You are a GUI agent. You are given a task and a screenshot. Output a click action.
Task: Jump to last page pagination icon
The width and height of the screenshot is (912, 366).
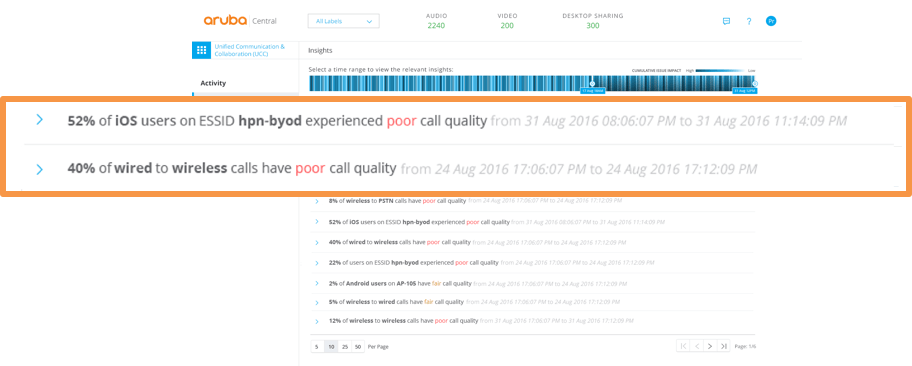[x=724, y=346]
